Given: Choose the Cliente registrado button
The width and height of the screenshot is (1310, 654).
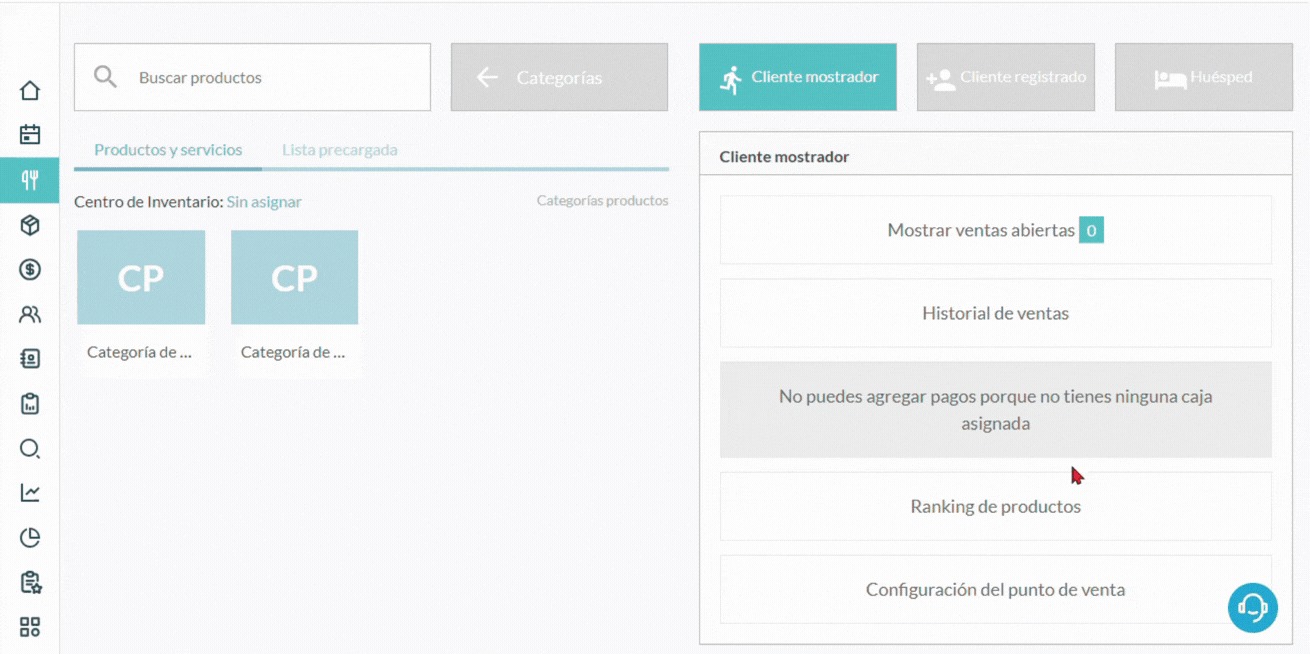Looking at the screenshot, I should click(1006, 77).
